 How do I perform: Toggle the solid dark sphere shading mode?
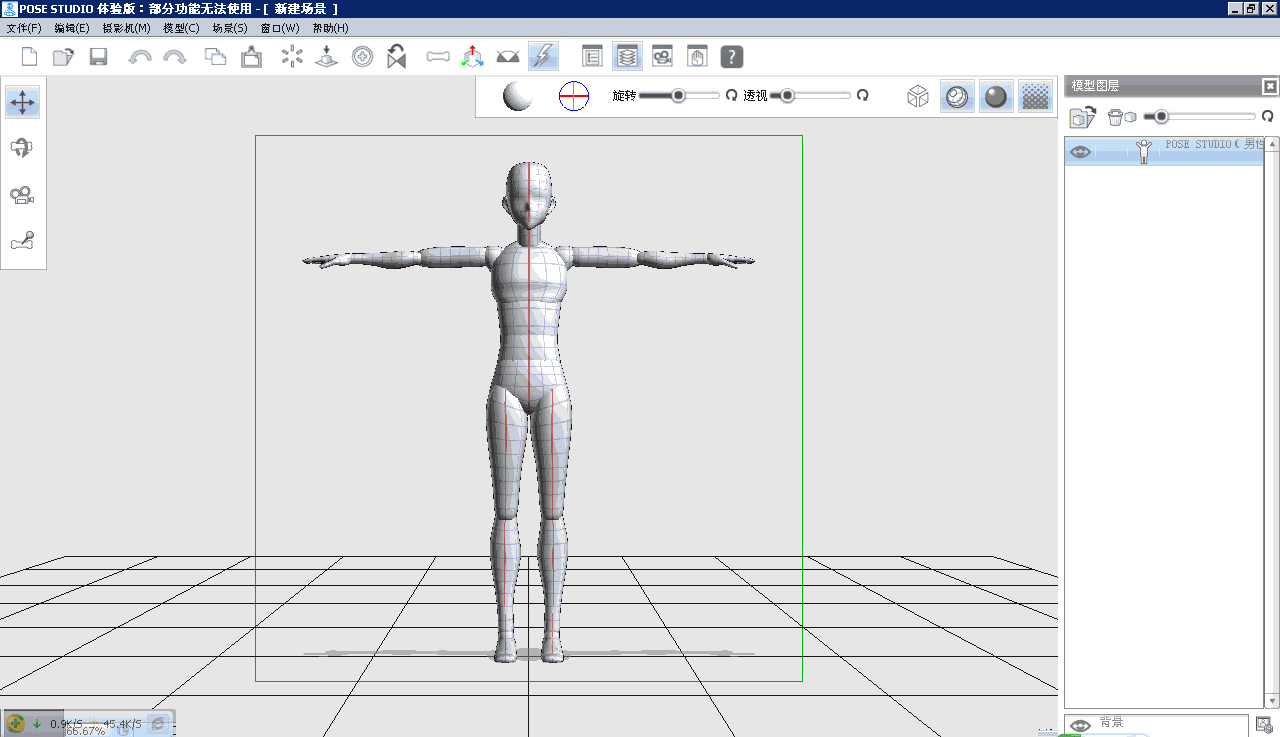click(x=996, y=97)
